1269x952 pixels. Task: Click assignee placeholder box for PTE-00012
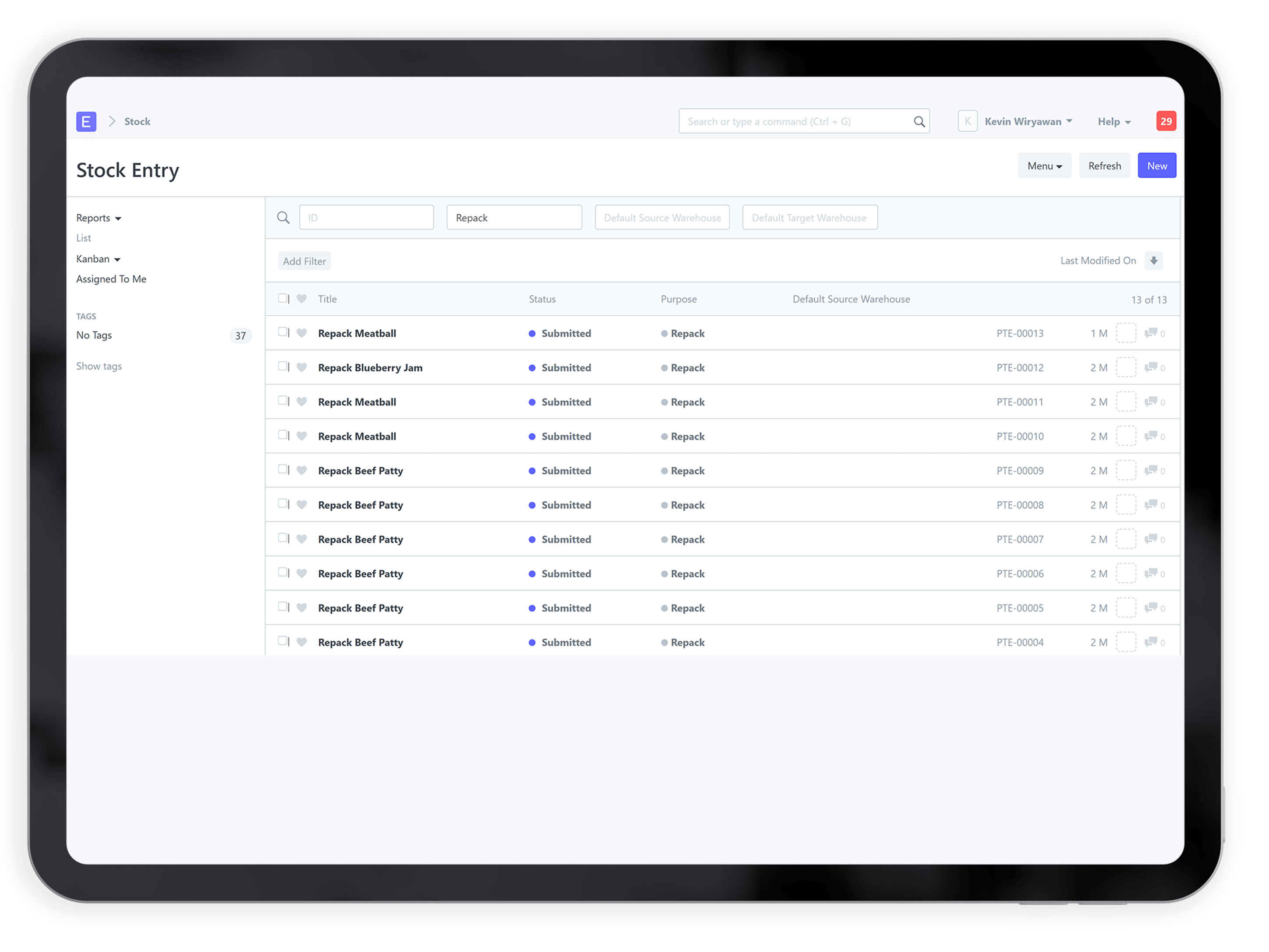(x=1126, y=367)
